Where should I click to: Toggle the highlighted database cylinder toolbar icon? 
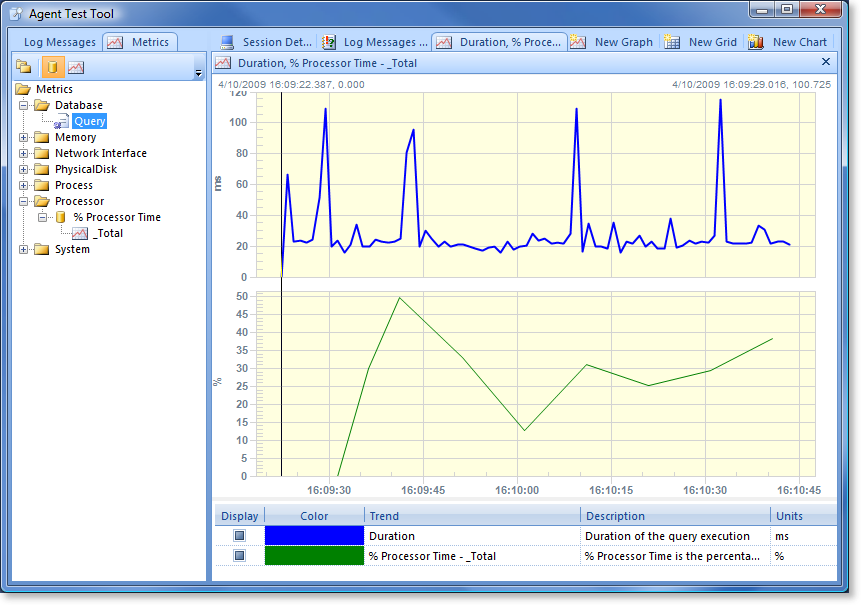(51, 67)
